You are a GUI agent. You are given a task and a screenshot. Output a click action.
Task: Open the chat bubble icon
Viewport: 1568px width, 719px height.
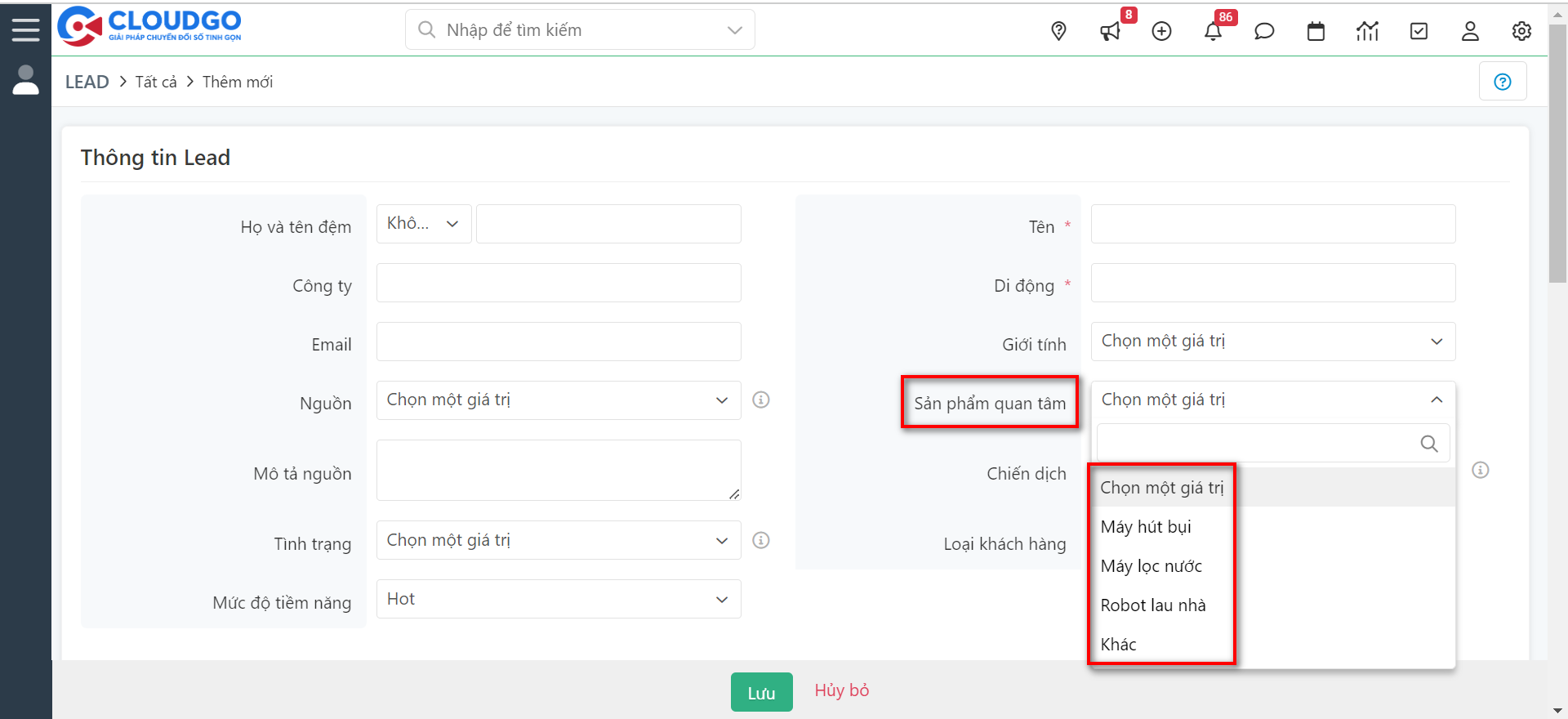click(x=1264, y=31)
